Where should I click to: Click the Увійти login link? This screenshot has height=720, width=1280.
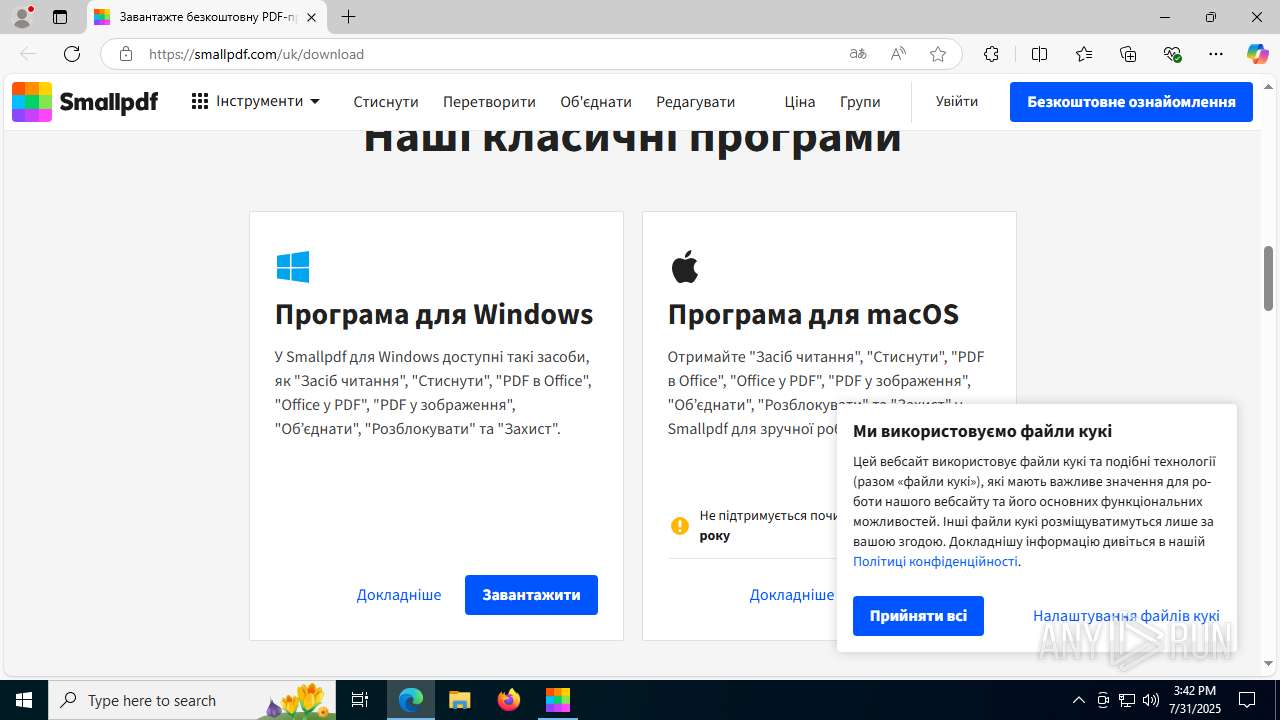(x=957, y=101)
